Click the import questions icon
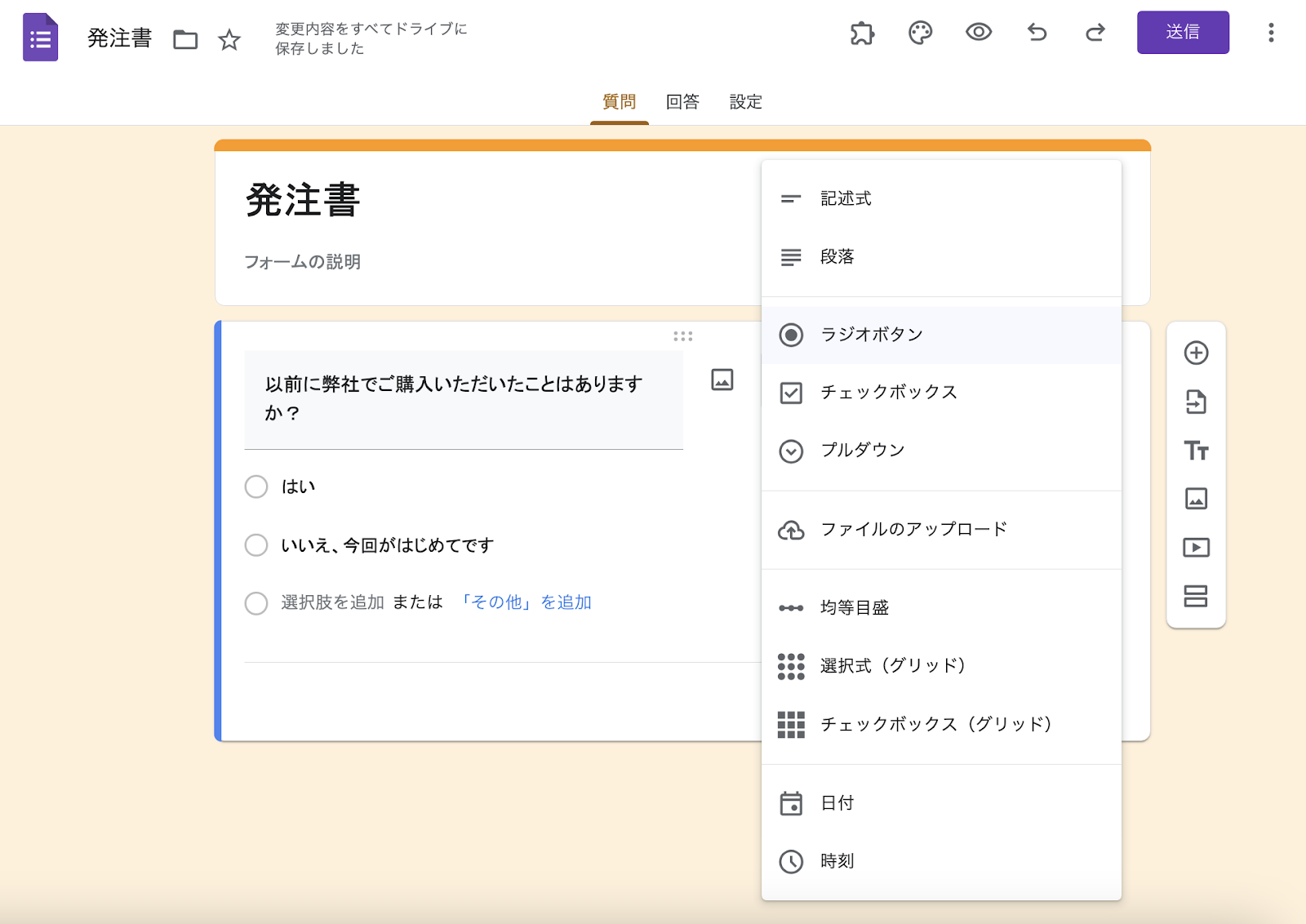The height and width of the screenshot is (924, 1306). coord(1196,402)
